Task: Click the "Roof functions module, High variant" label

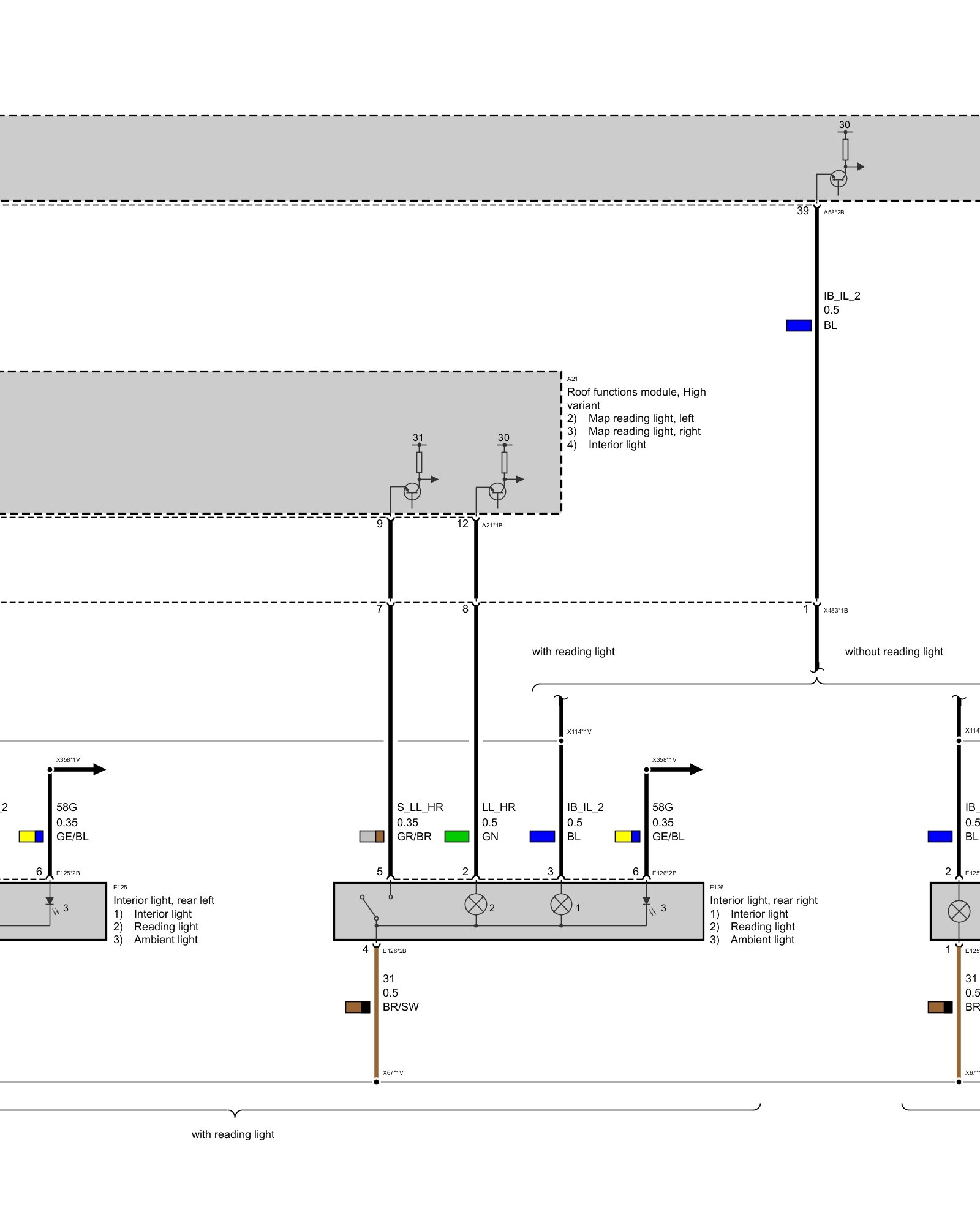Action: point(636,398)
